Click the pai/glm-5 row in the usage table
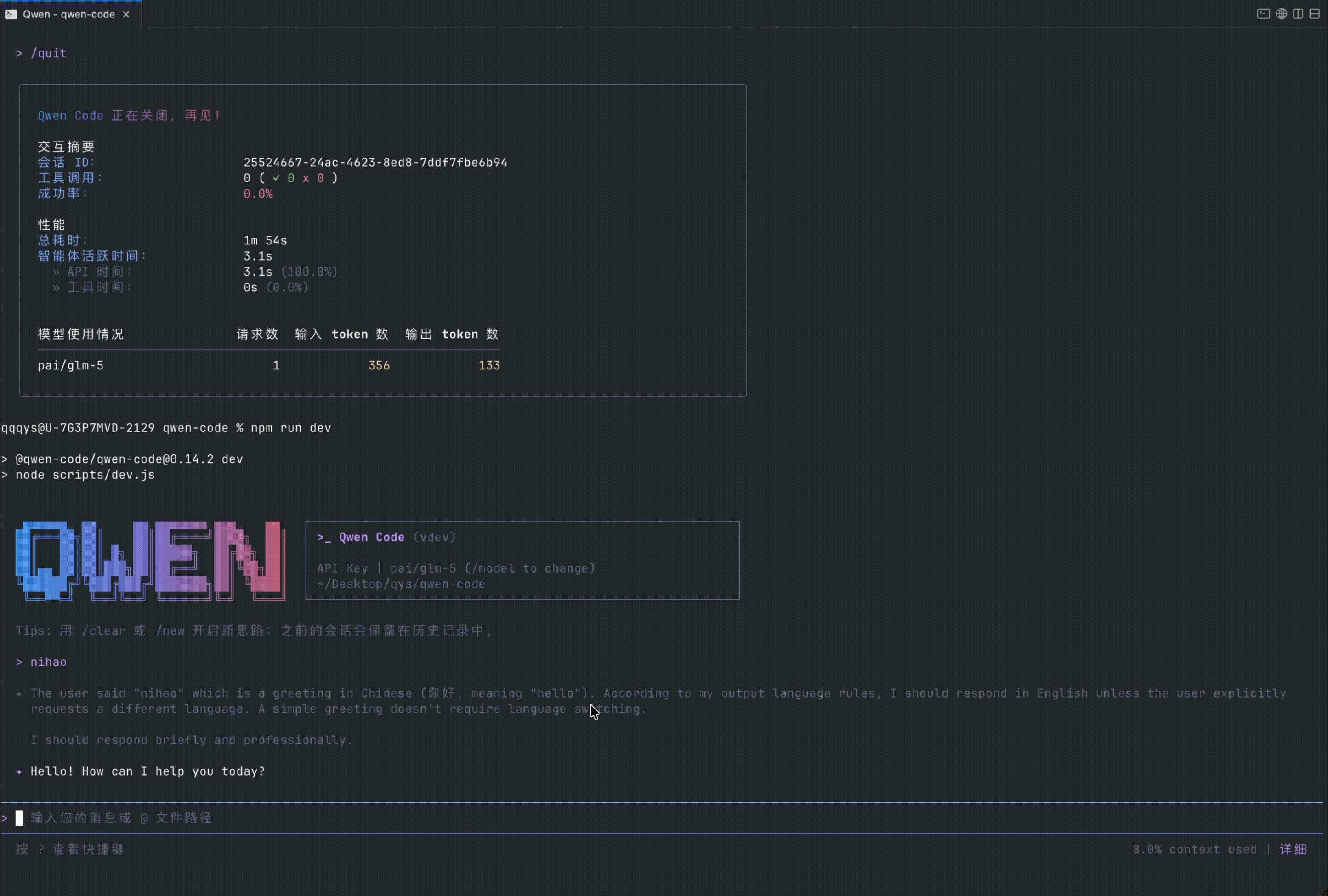Screen dimensions: 1328x896 pyautogui.click(x=70, y=366)
